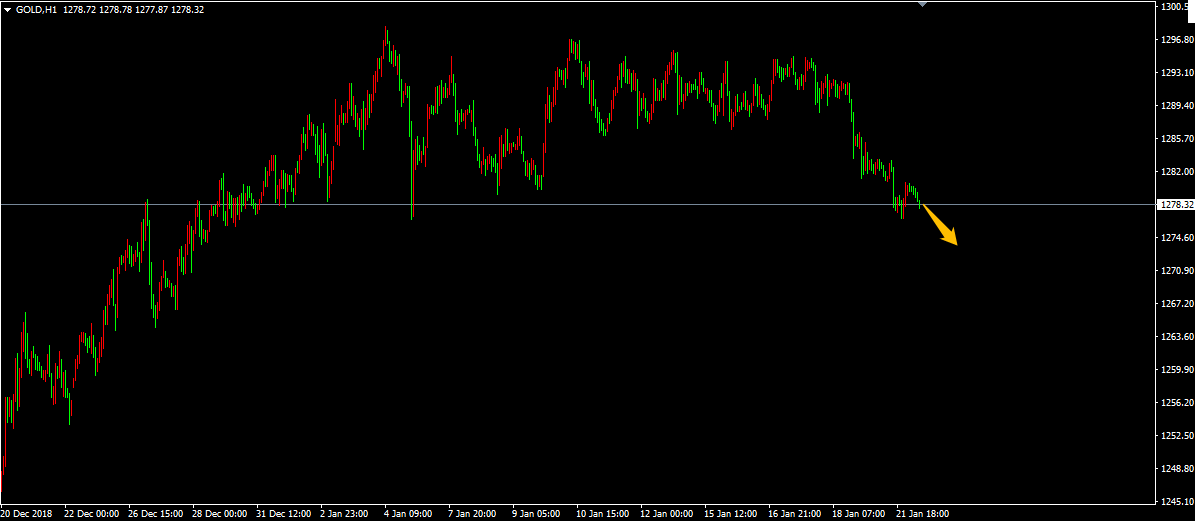Viewport: 1195px width, 521px height.
Task: Click the 1274.60 price scale label
Action: (x=1176, y=238)
